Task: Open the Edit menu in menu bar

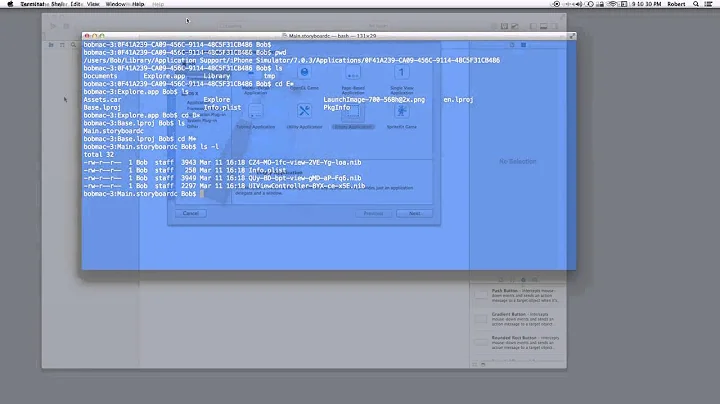Action: tap(76, 4)
